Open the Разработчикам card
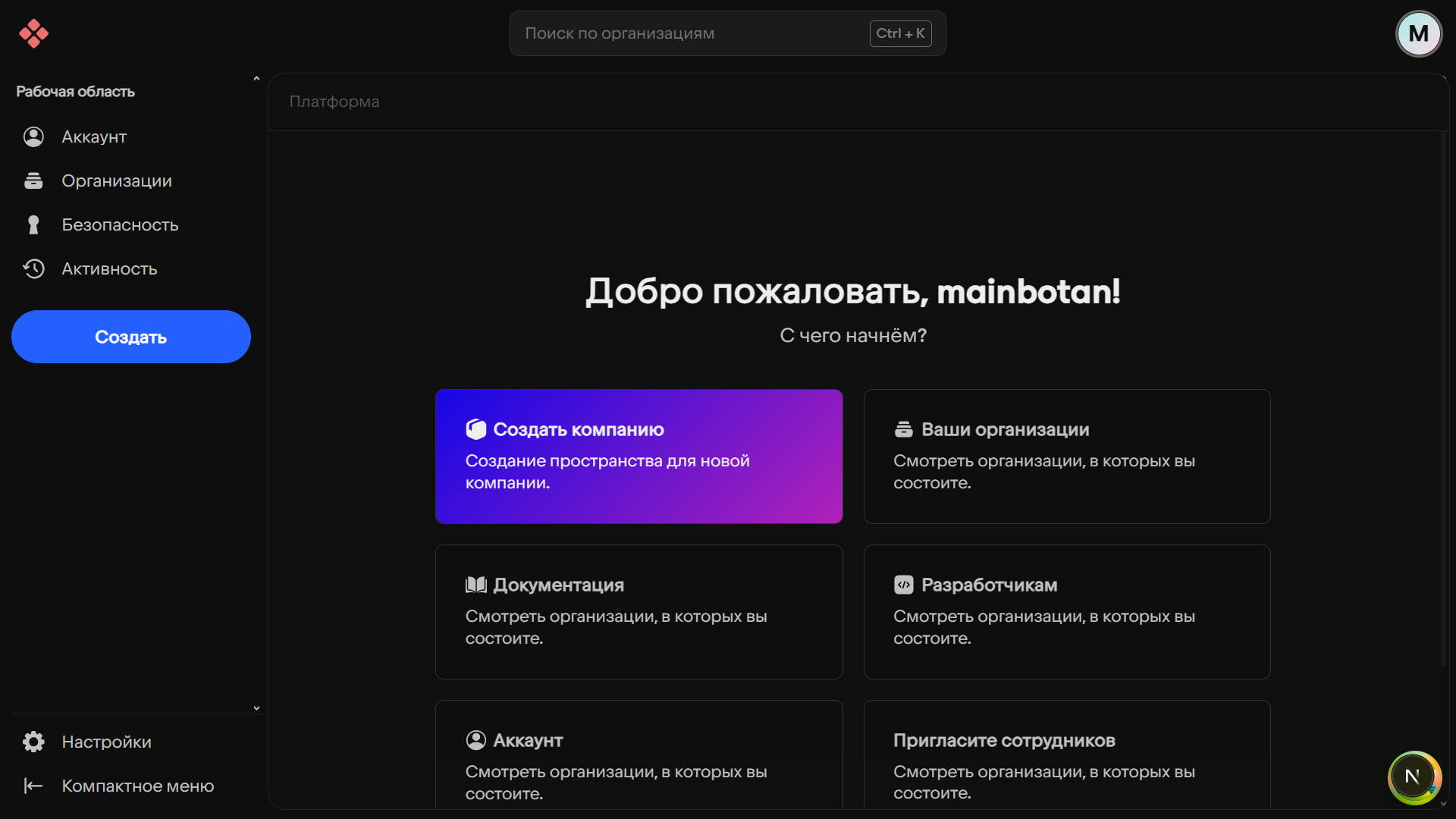Screen dimensions: 1456x819 coord(1066,611)
